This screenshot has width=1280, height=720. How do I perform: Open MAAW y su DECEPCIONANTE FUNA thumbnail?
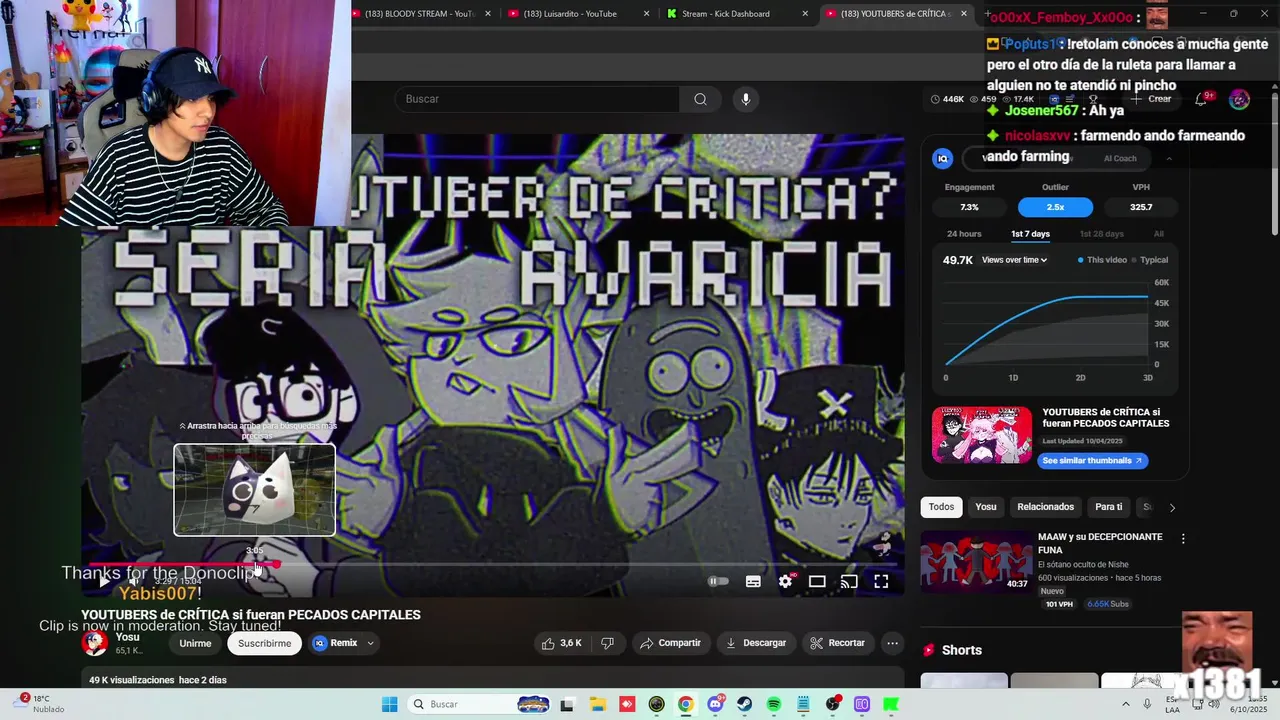(x=976, y=562)
